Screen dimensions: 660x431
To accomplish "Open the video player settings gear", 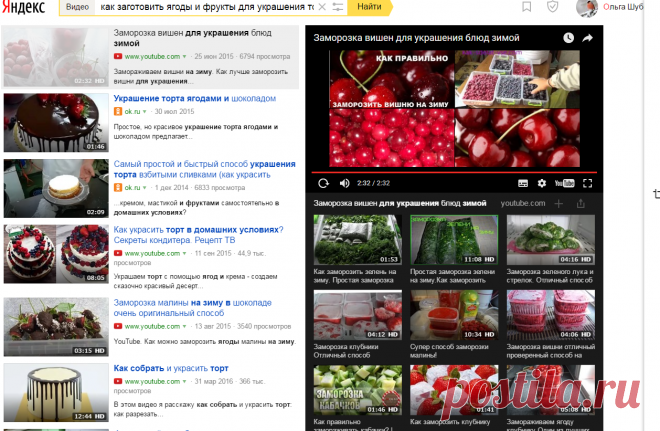I will coord(542,183).
